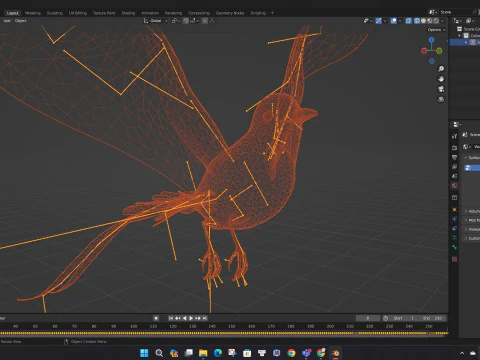This screenshot has width=480, height=360.
Task: Open the Scene properties tab
Action: (x=454, y=176)
